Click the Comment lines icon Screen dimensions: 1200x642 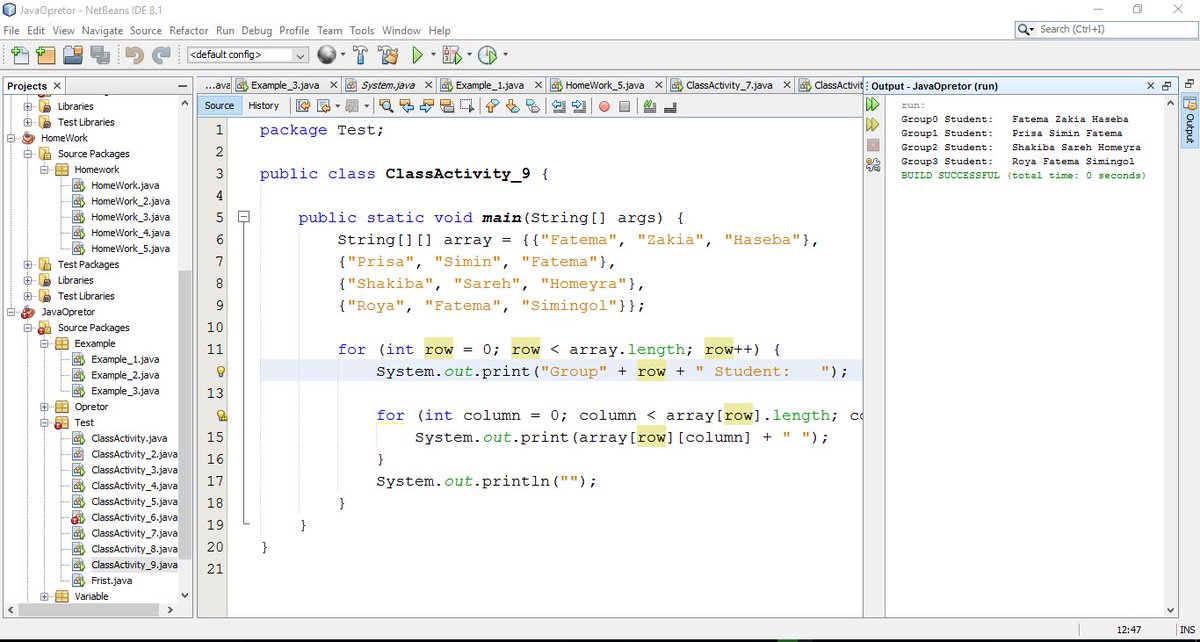click(650, 106)
